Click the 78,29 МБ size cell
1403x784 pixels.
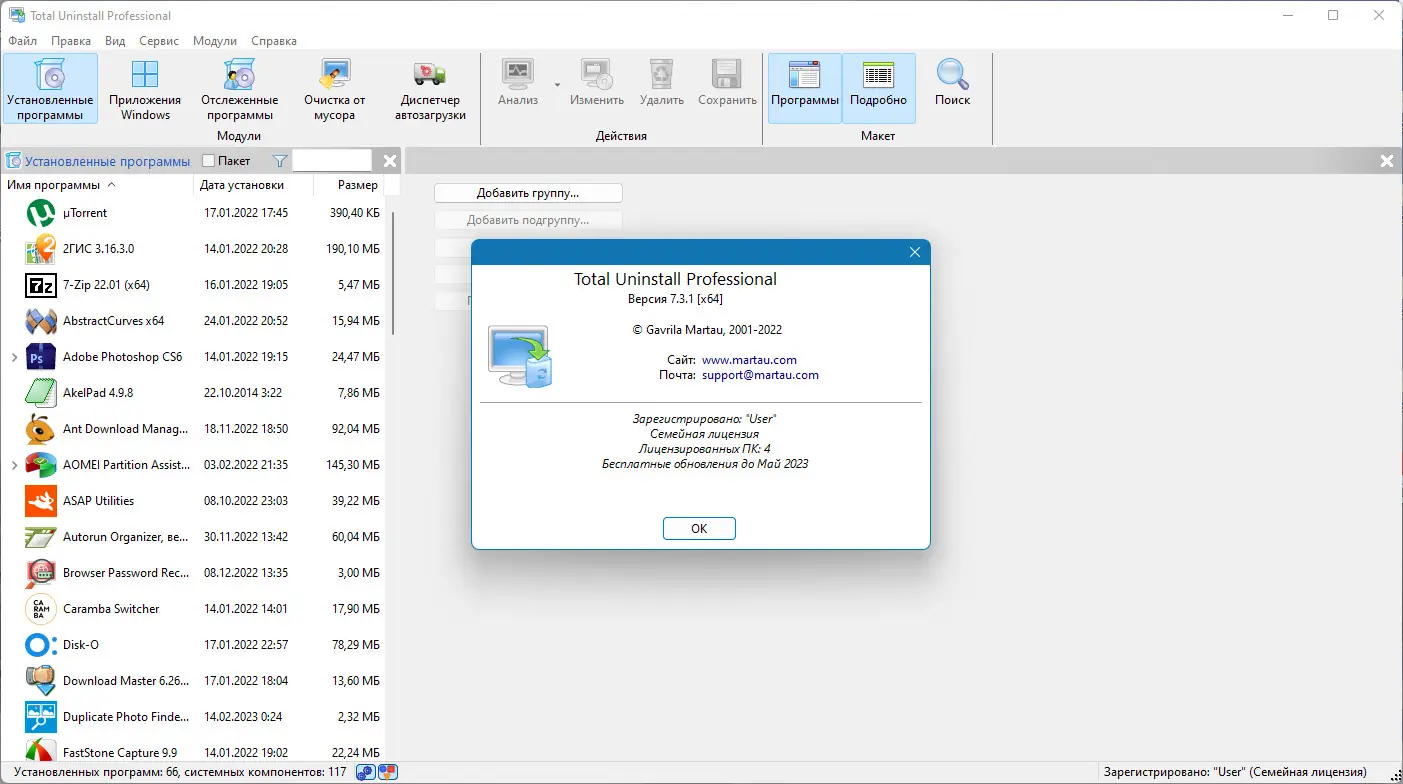(357, 645)
